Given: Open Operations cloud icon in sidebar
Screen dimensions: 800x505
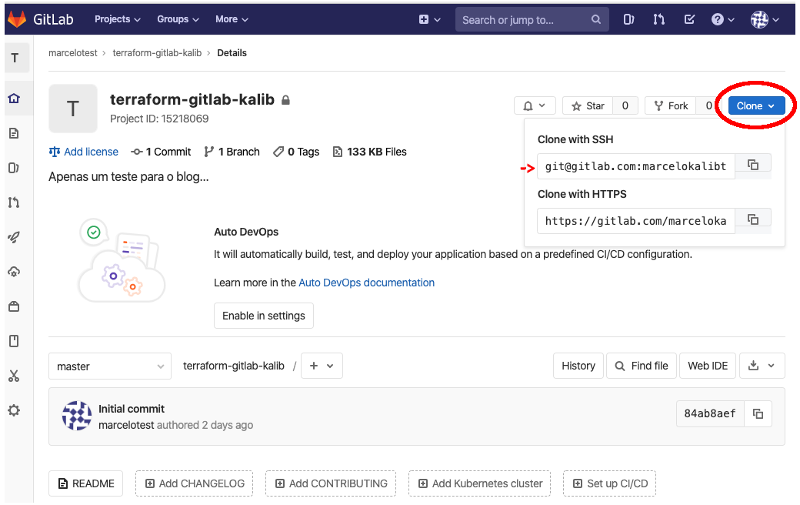Looking at the screenshot, I should (14, 271).
